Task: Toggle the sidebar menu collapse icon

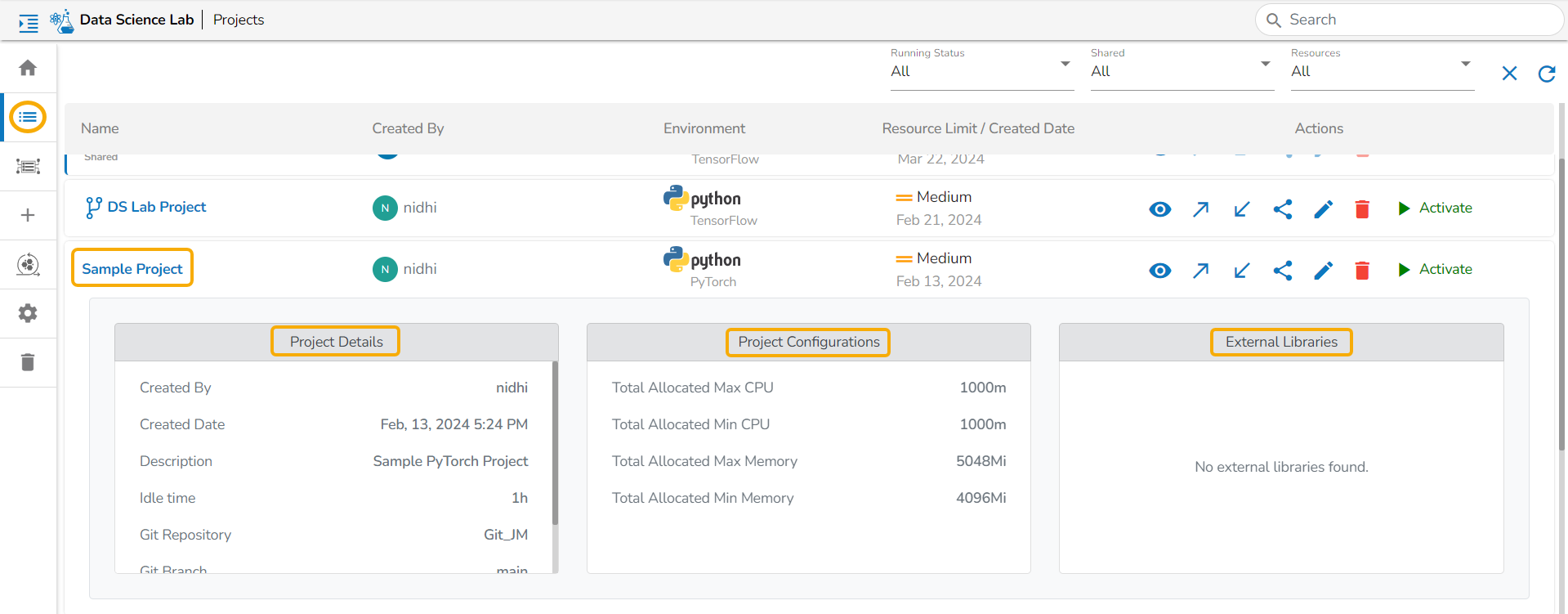Action: click(29, 23)
